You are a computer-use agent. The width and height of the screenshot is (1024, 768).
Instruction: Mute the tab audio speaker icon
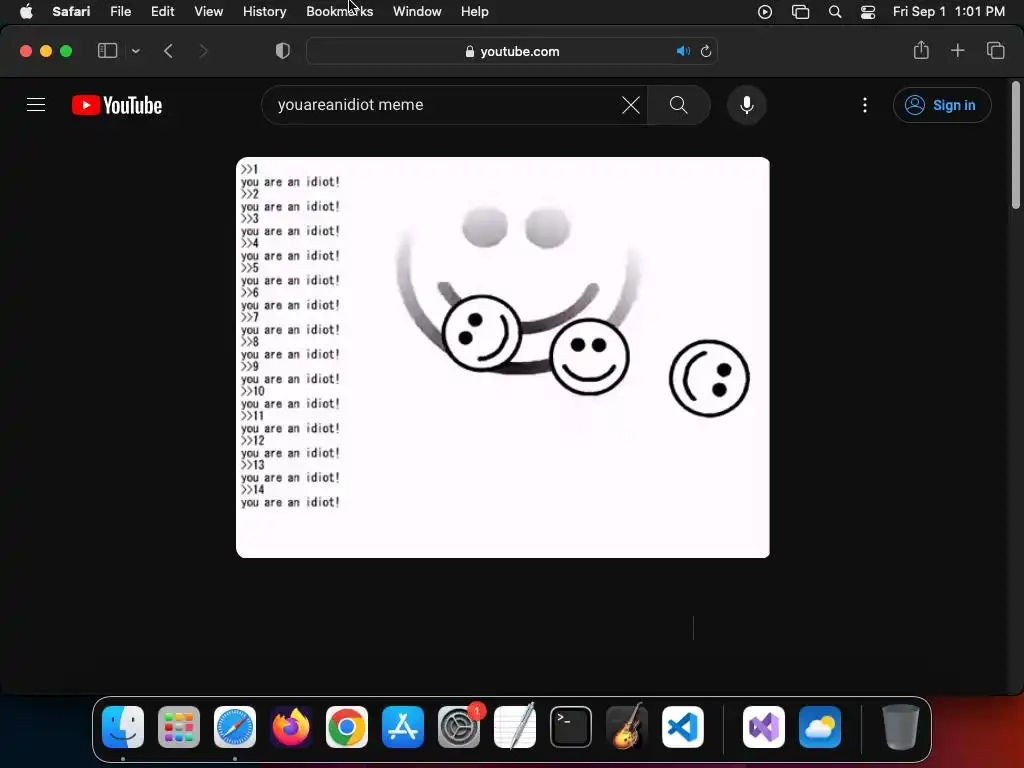tap(683, 51)
